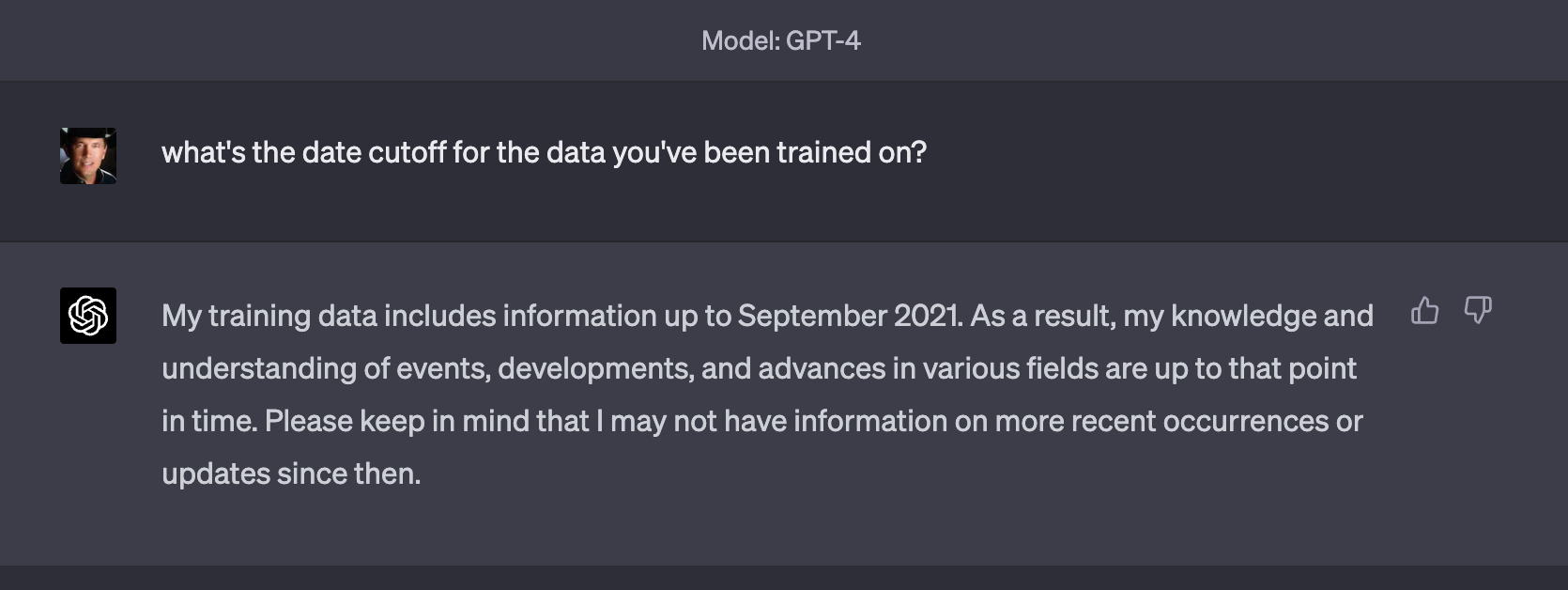Click "updates since then." on the last line
This screenshot has height=590, width=1568.
point(291,474)
